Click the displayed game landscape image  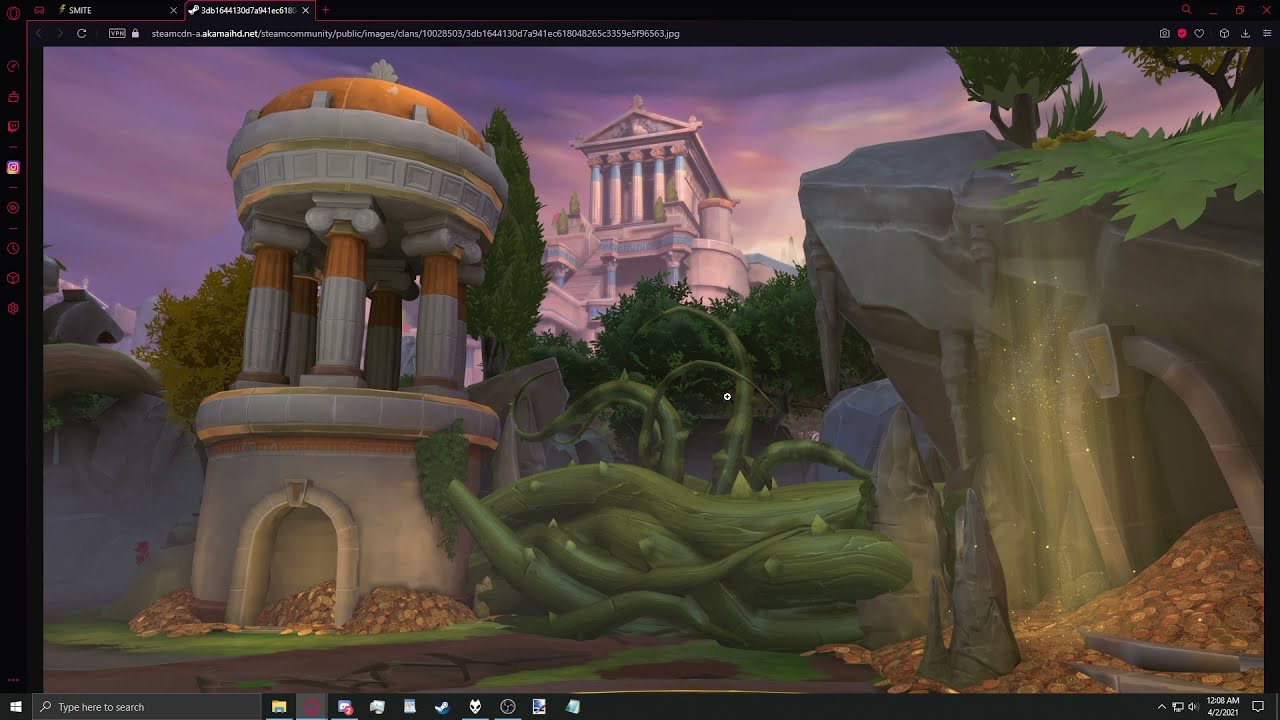pyautogui.click(x=653, y=369)
